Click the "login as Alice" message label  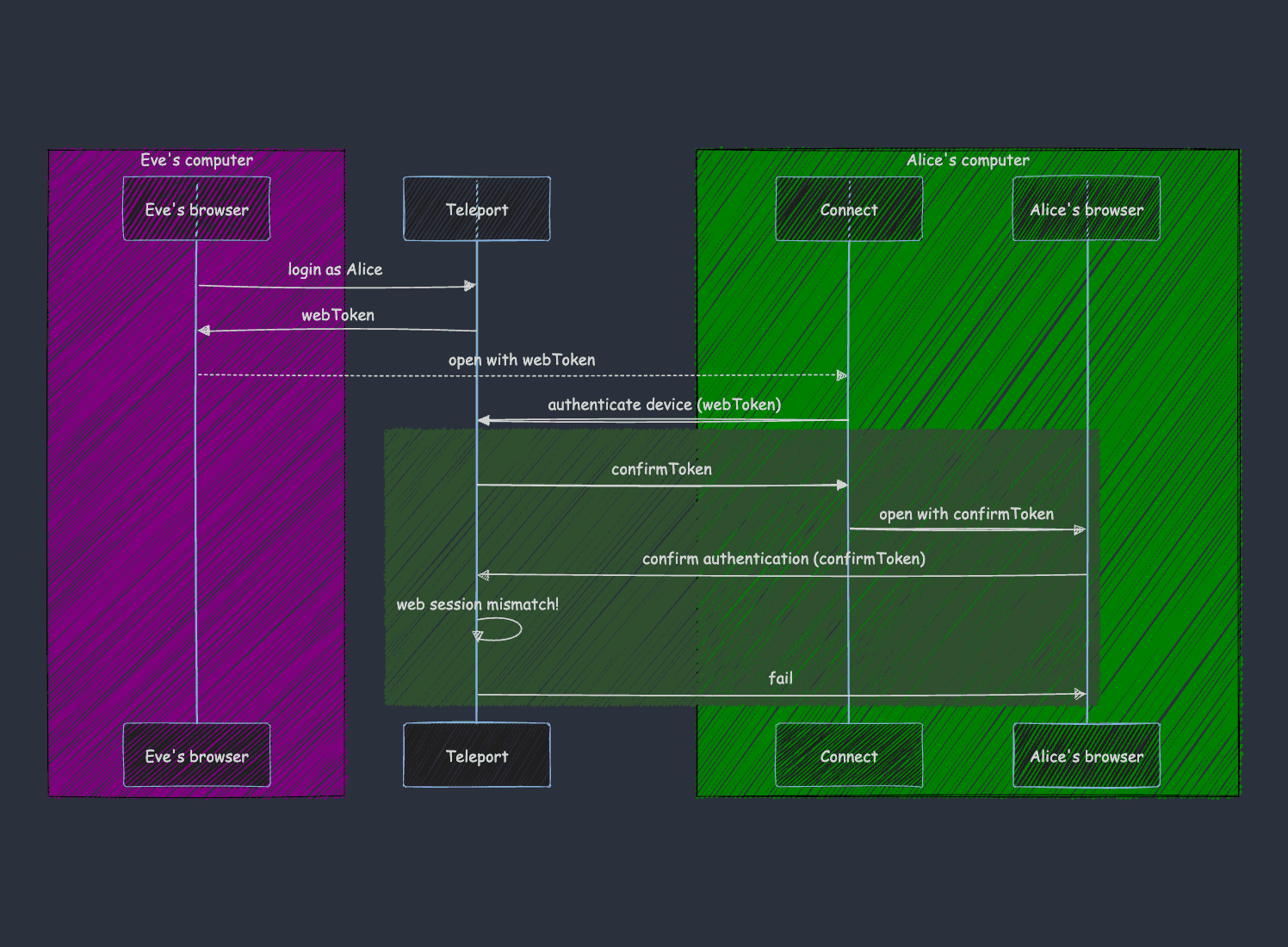(x=335, y=269)
